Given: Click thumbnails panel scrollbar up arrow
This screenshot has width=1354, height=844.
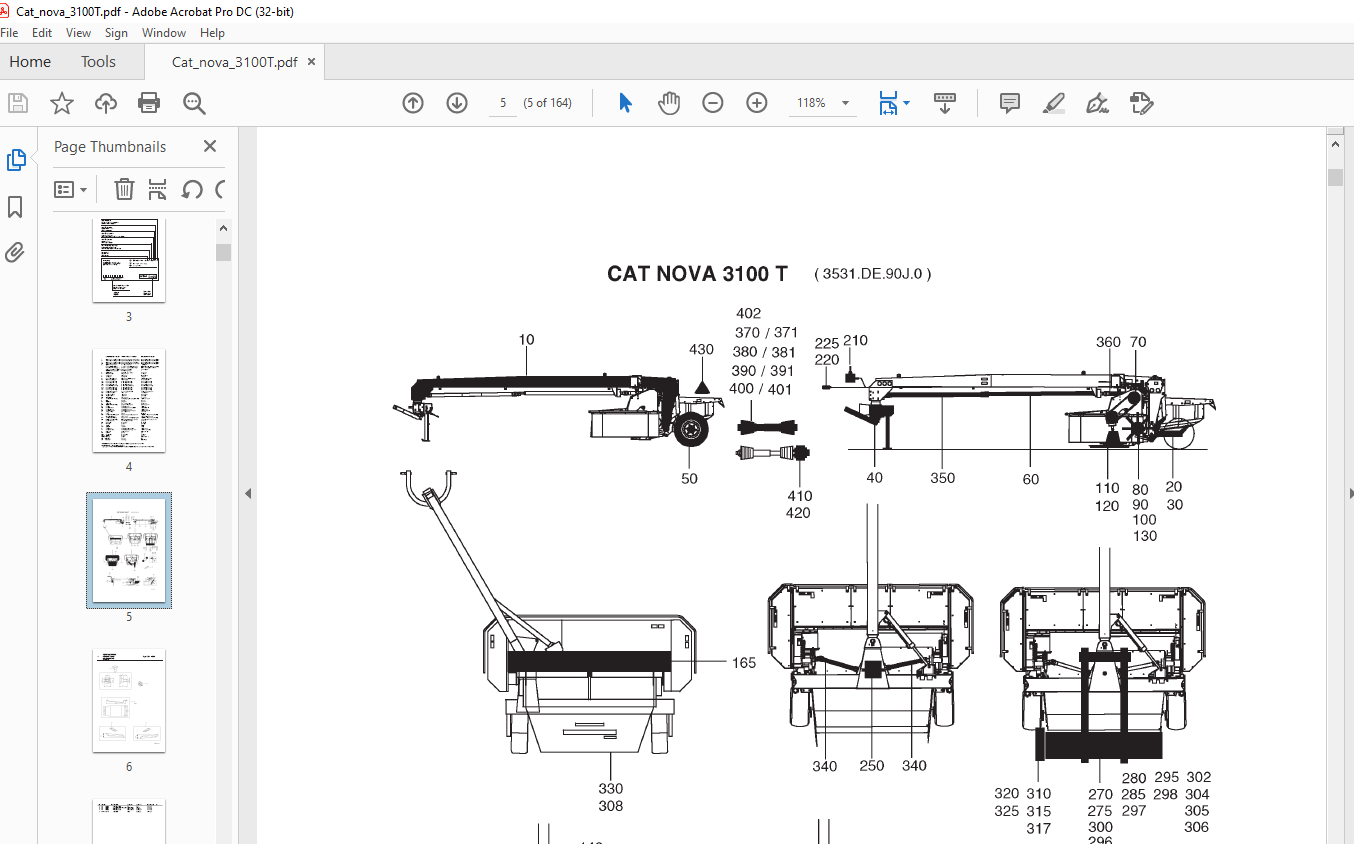Looking at the screenshot, I should [224, 228].
